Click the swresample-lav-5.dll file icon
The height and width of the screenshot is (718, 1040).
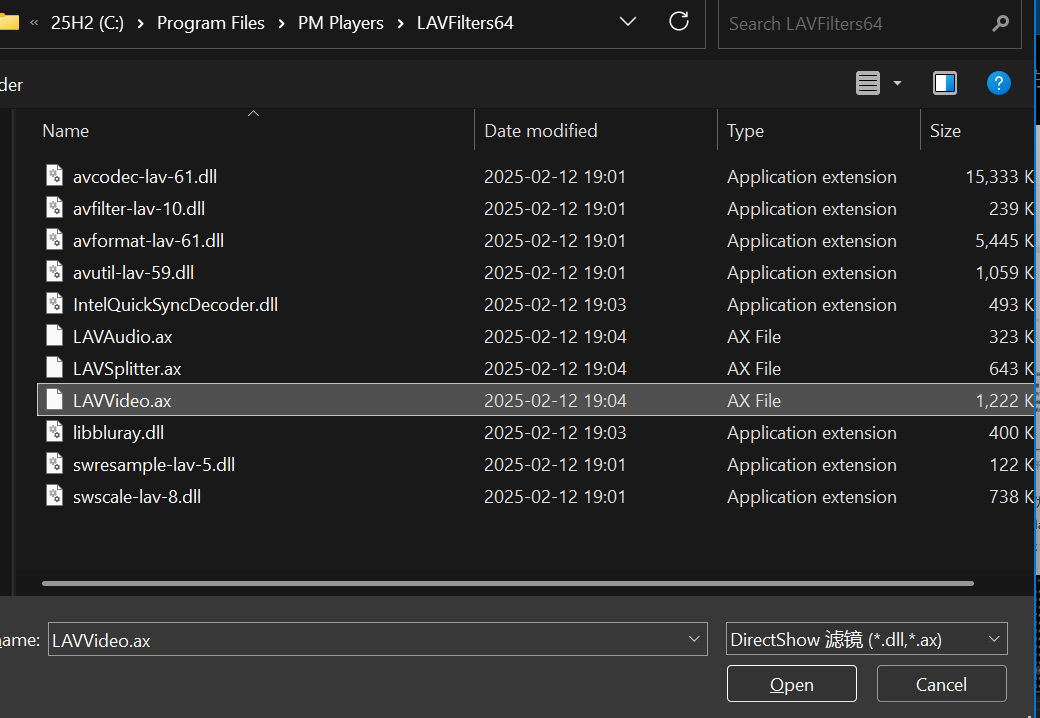click(54, 463)
